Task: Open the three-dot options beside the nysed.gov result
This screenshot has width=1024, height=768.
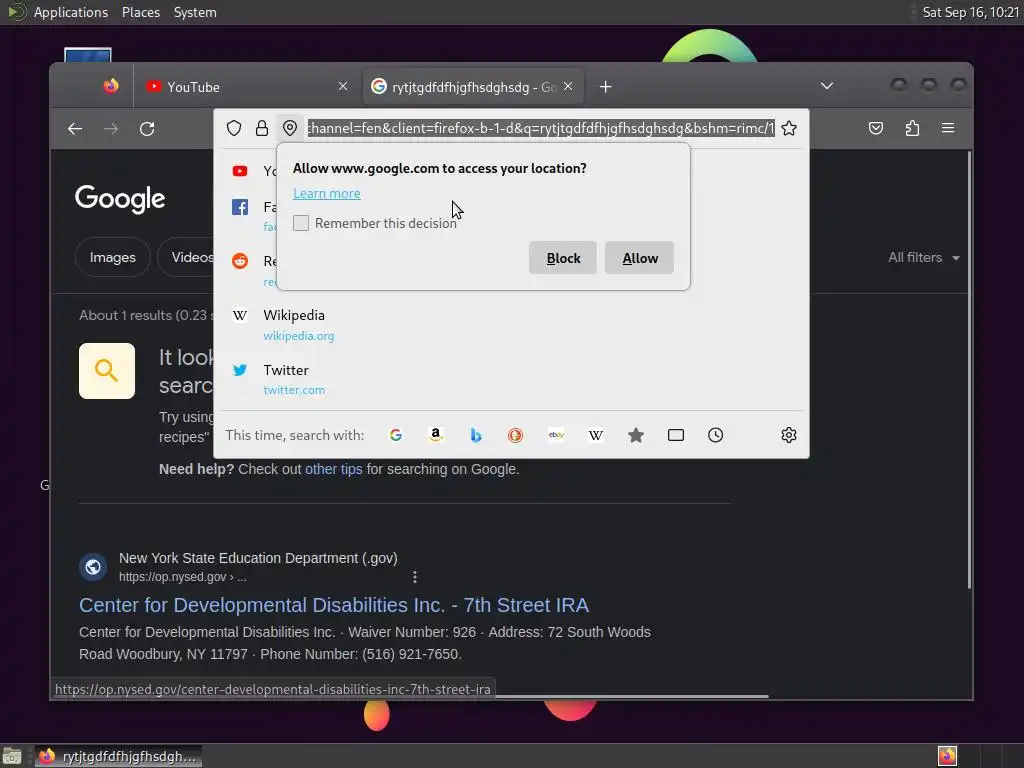Action: tap(415, 577)
